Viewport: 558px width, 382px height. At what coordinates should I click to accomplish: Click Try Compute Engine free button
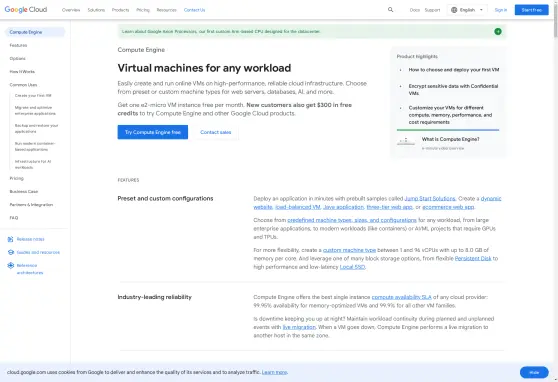coord(153,132)
